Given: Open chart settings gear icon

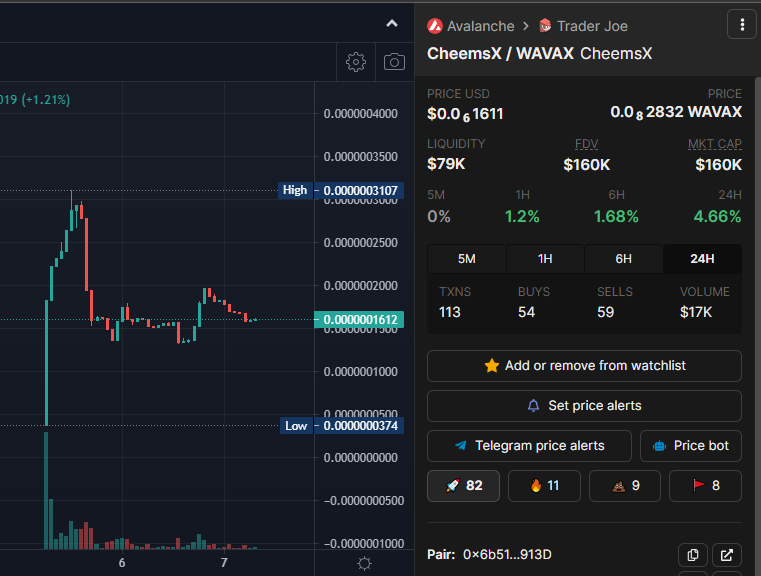Looking at the screenshot, I should (356, 62).
